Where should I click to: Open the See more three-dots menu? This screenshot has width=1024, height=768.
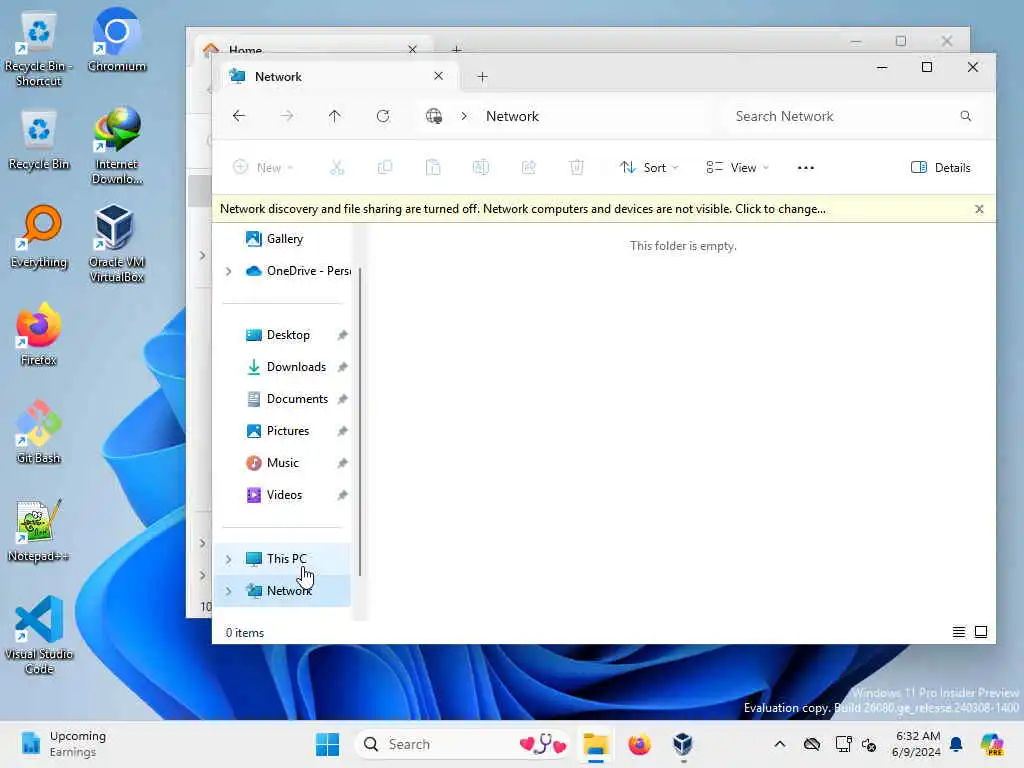(805, 168)
